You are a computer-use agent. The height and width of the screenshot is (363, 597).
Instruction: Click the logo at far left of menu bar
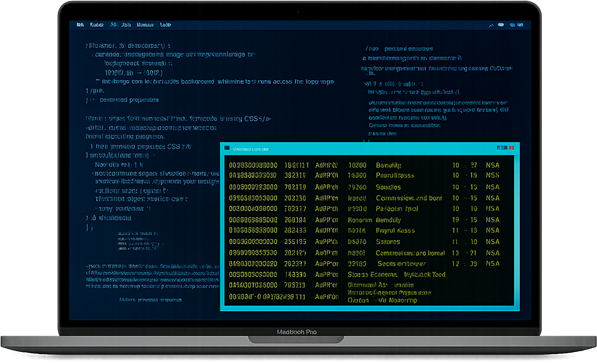(x=80, y=25)
